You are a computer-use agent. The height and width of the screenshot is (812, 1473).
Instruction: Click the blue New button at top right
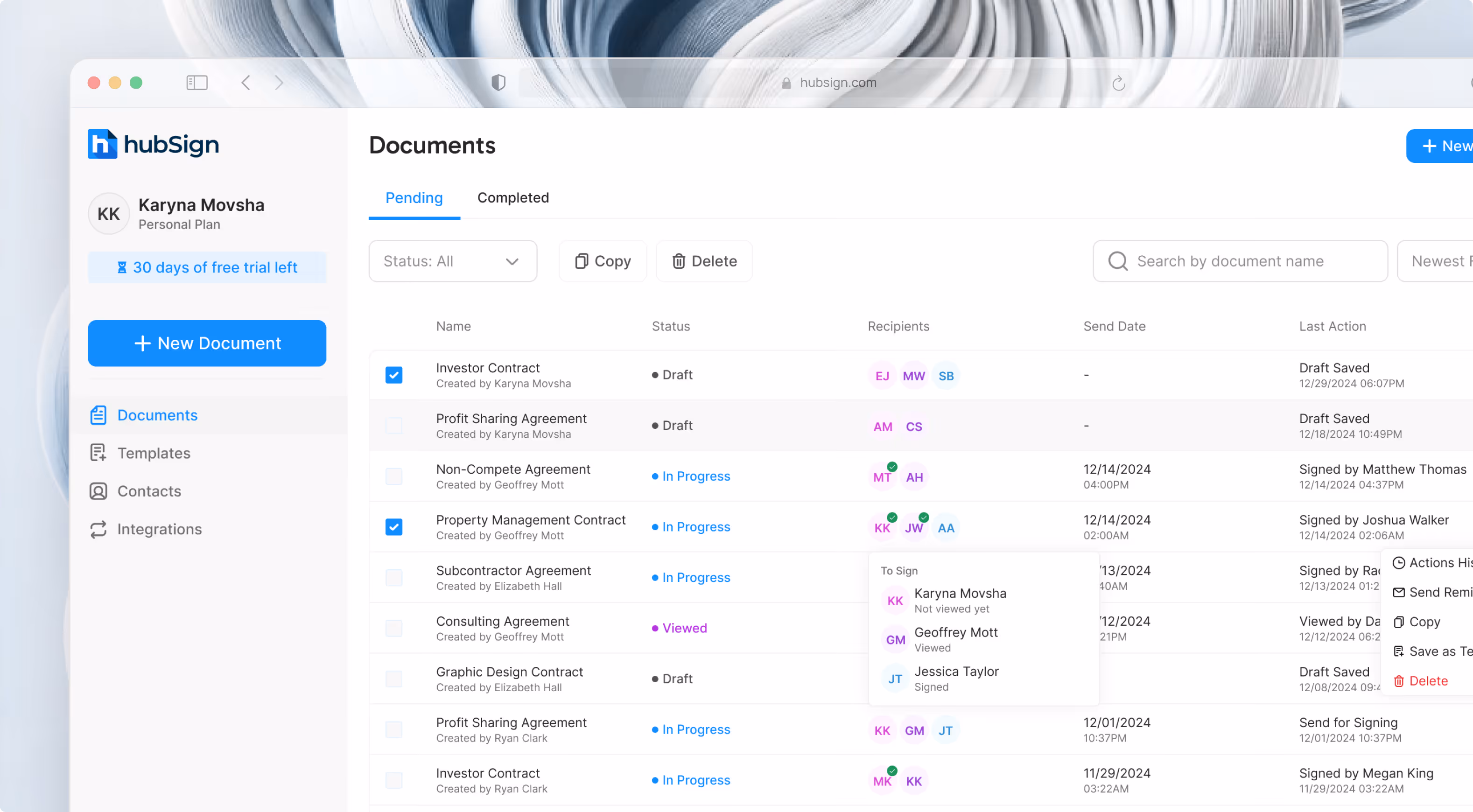(x=1440, y=146)
